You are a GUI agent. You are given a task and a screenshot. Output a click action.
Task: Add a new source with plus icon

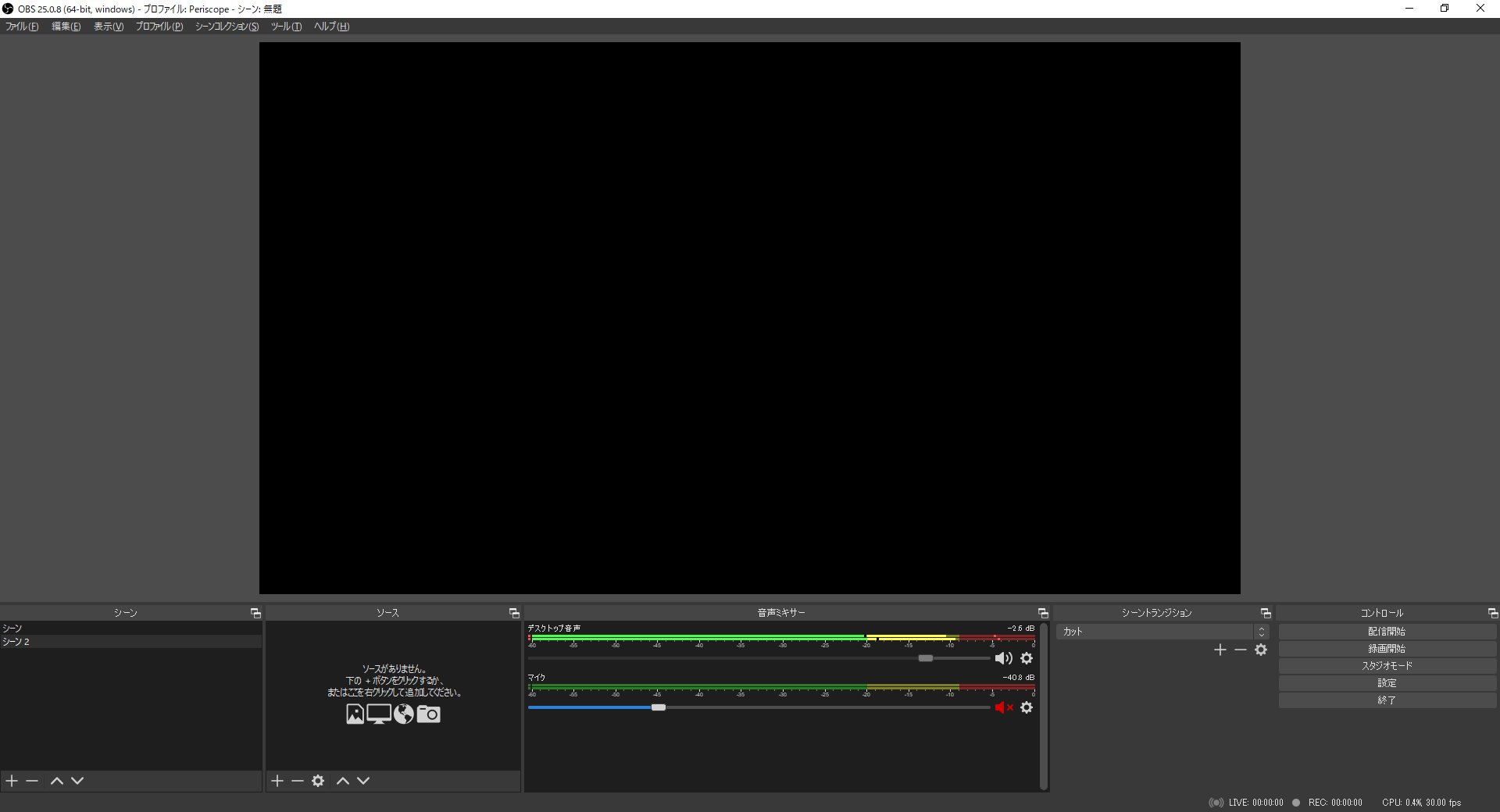click(277, 781)
